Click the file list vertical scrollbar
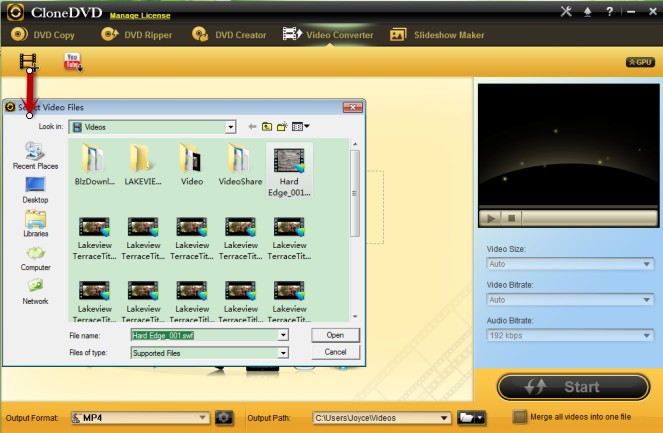This screenshot has width=663, height=433. (x=355, y=193)
